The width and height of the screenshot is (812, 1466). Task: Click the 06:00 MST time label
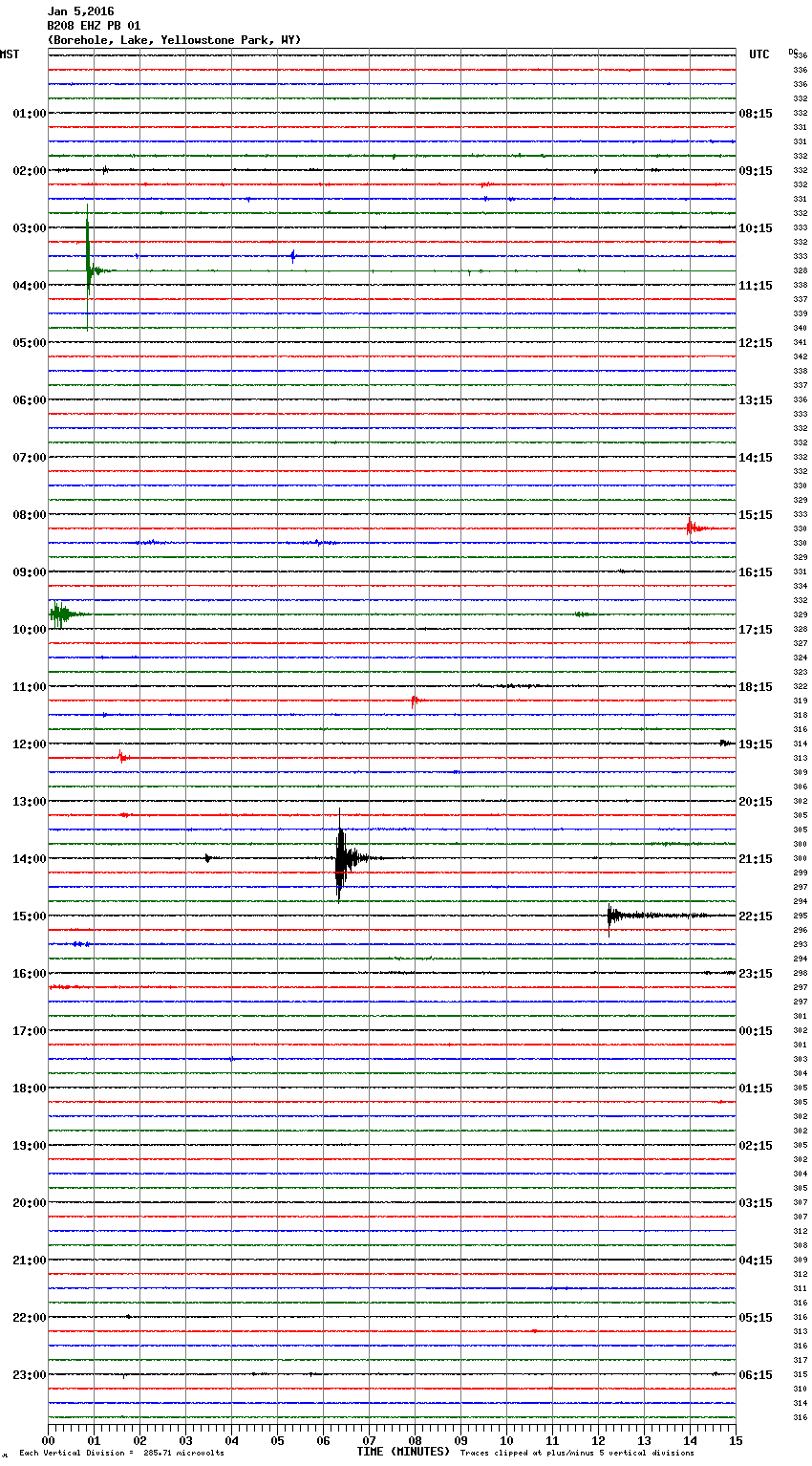[x=30, y=400]
